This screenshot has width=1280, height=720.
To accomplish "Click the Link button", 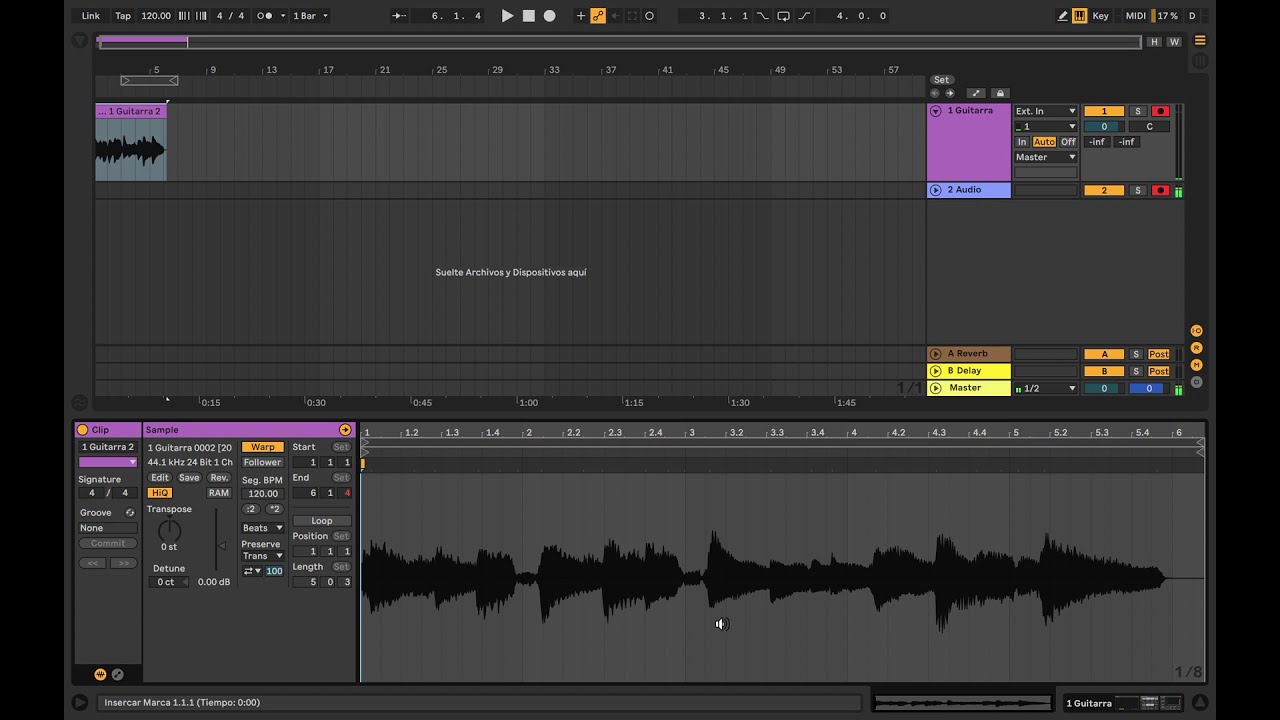I will point(91,16).
